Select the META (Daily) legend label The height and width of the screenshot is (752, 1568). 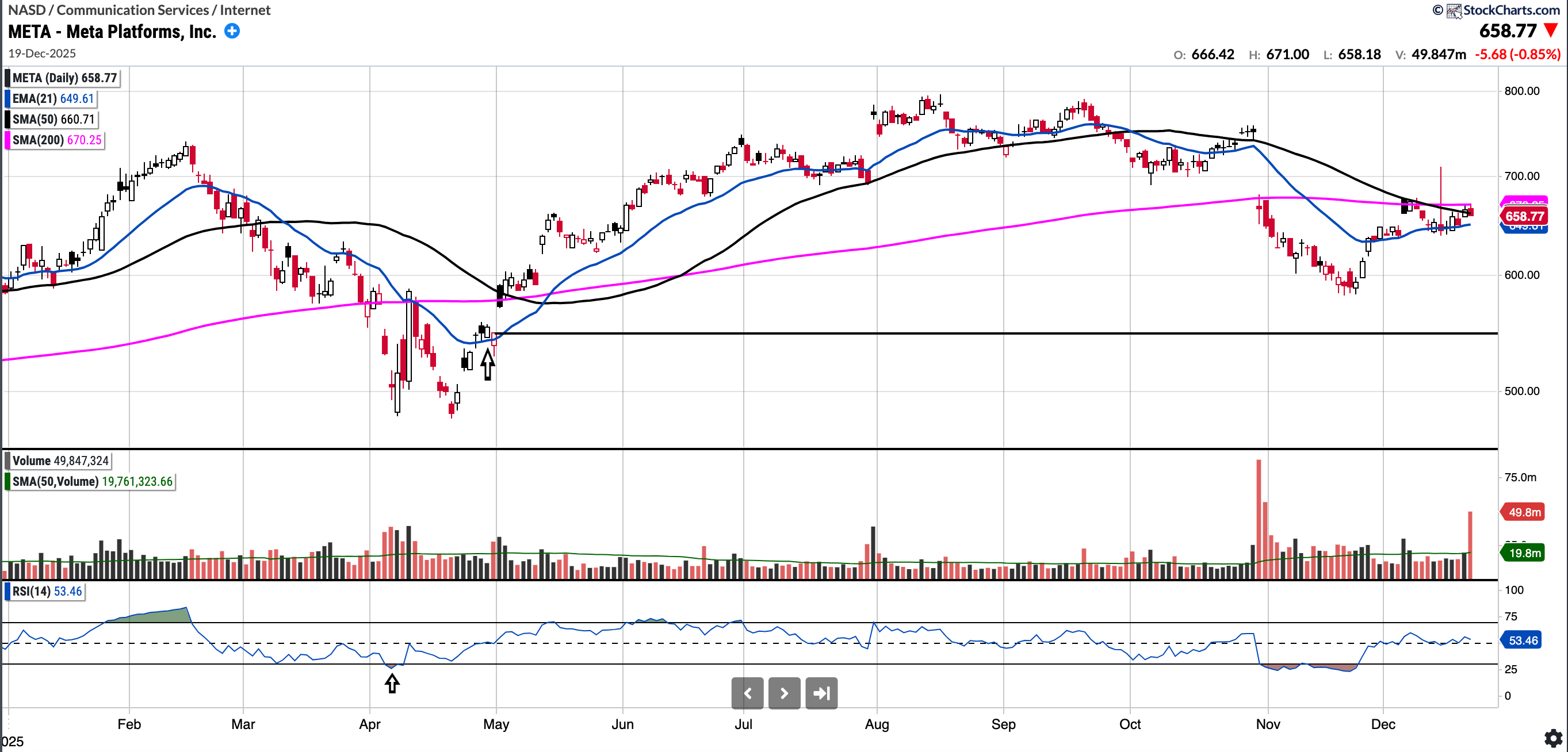[x=64, y=78]
